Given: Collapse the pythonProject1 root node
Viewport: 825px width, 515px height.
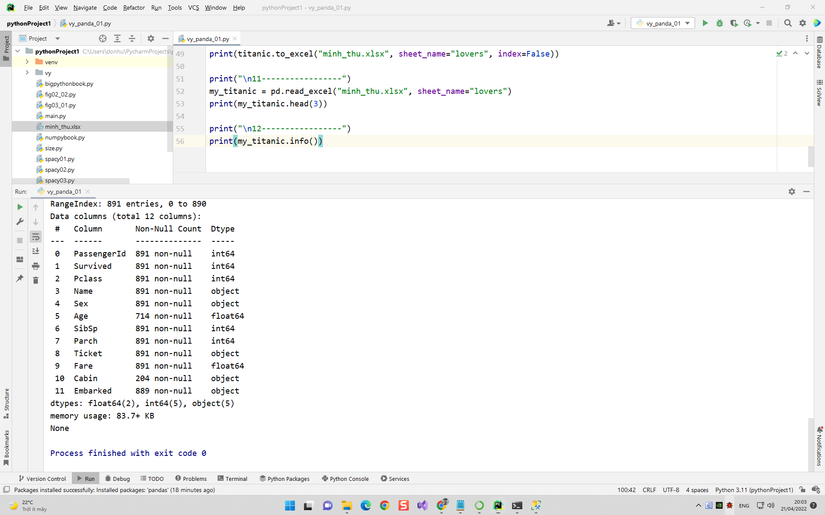Looking at the screenshot, I should click(18, 51).
